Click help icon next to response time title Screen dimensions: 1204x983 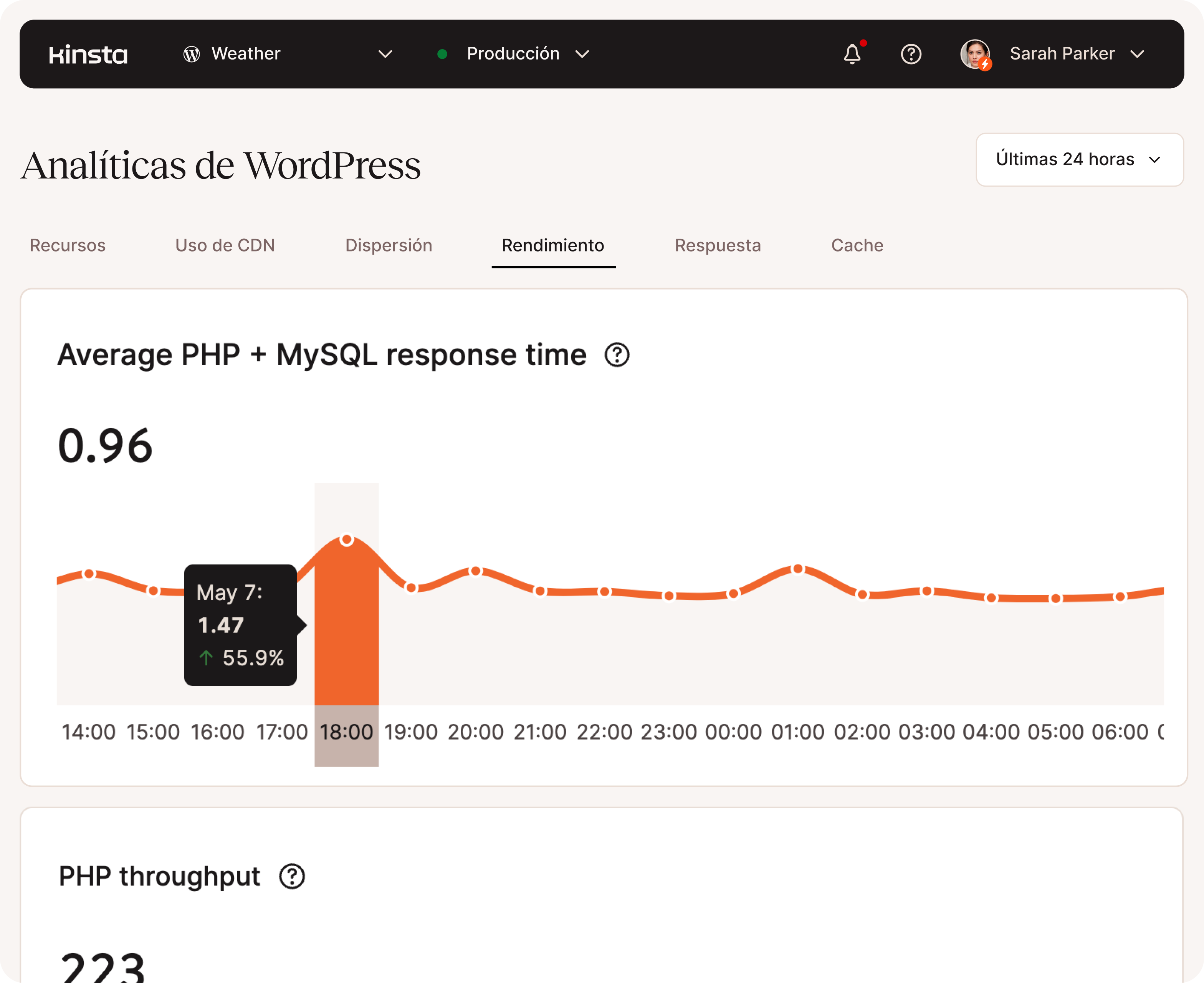point(617,355)
